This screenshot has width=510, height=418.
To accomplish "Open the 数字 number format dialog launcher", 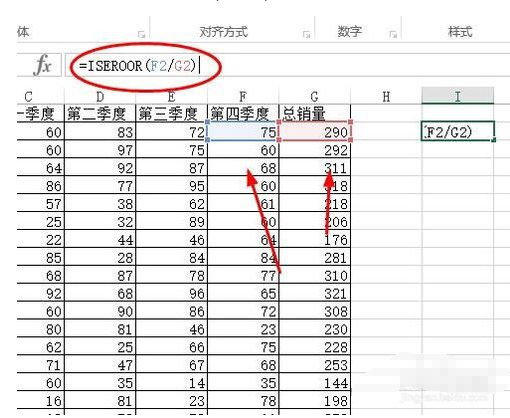I will [x=393, y=34].
